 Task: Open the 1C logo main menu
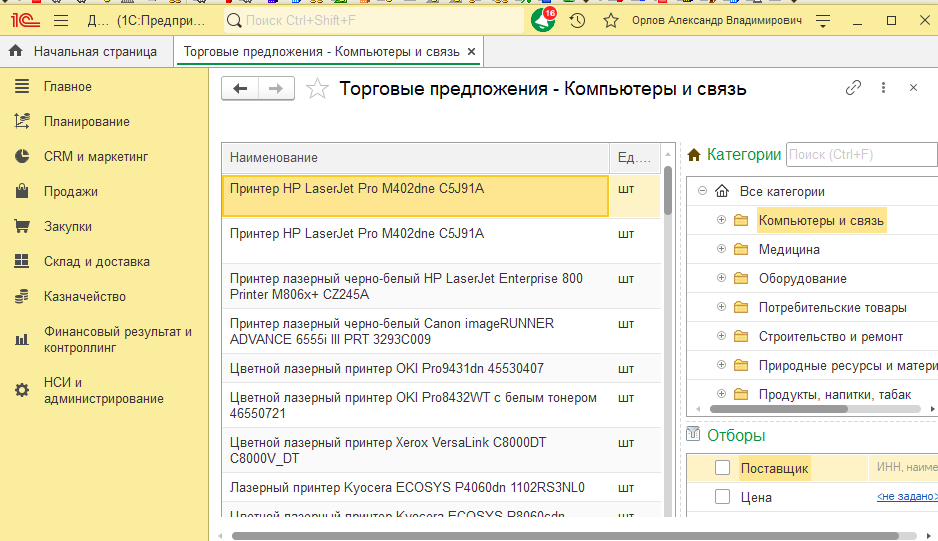(25, 20)
